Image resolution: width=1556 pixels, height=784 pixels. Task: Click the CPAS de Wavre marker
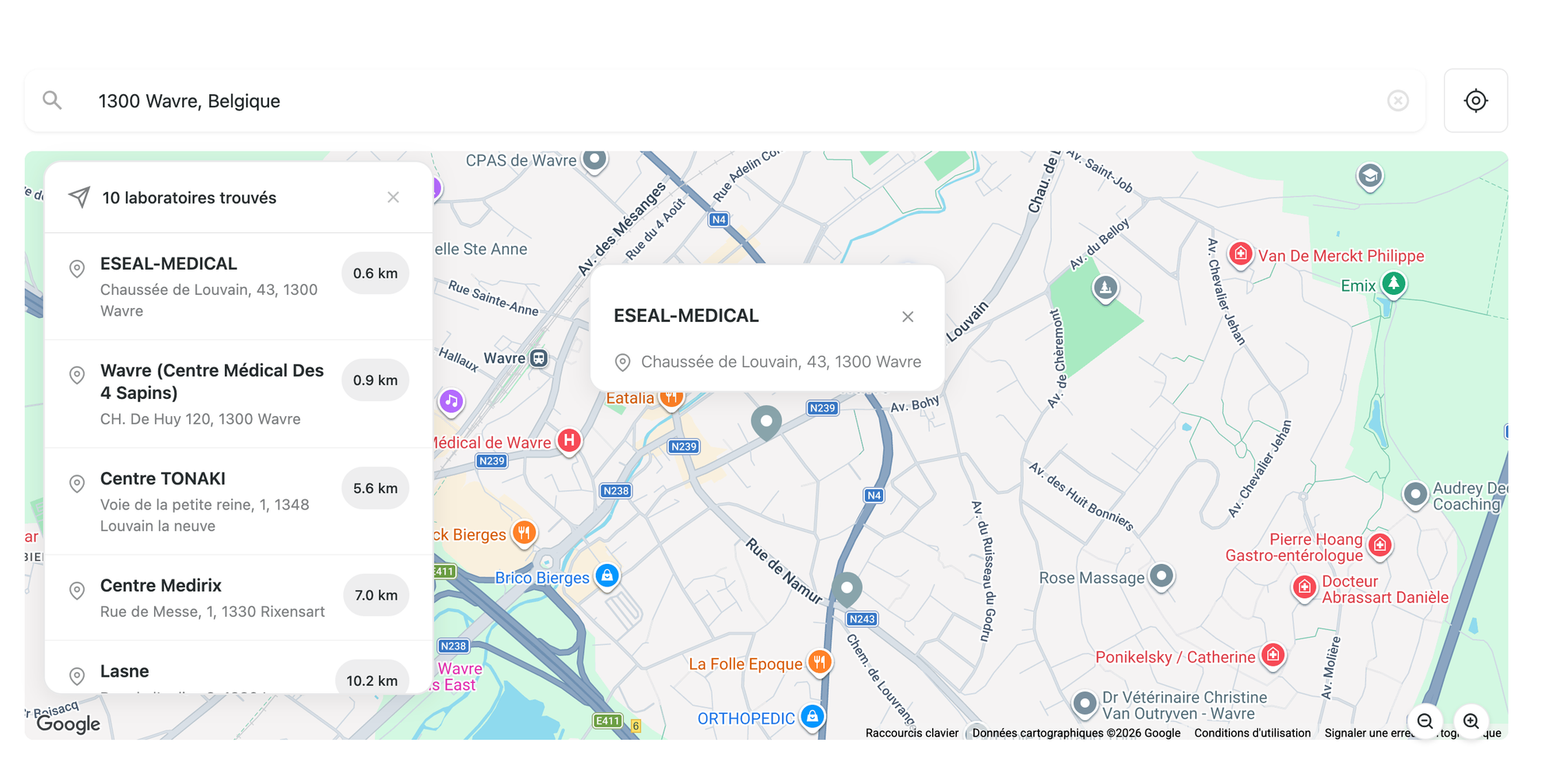click(x=594, y=160)
